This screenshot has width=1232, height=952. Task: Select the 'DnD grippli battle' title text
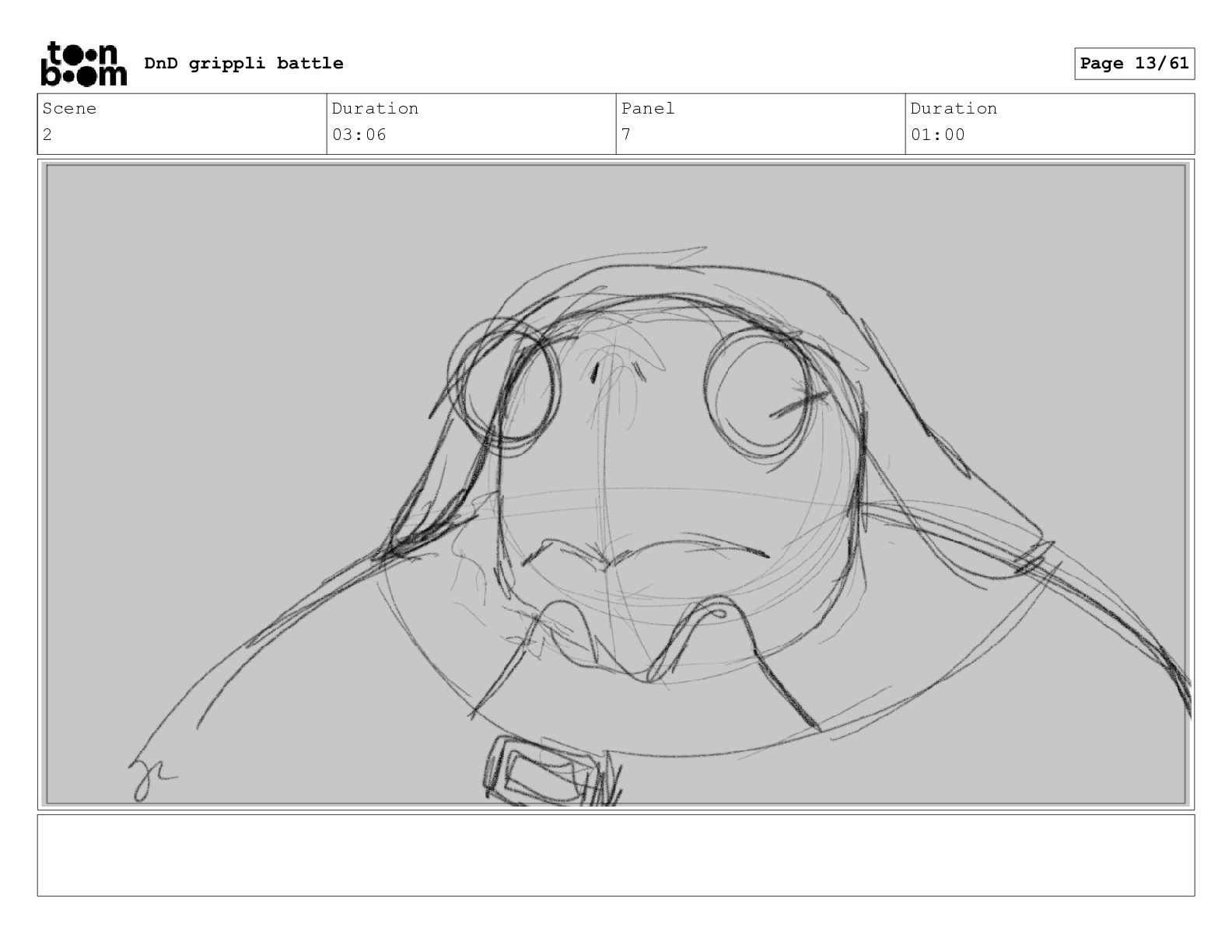[x=243, y=63]
